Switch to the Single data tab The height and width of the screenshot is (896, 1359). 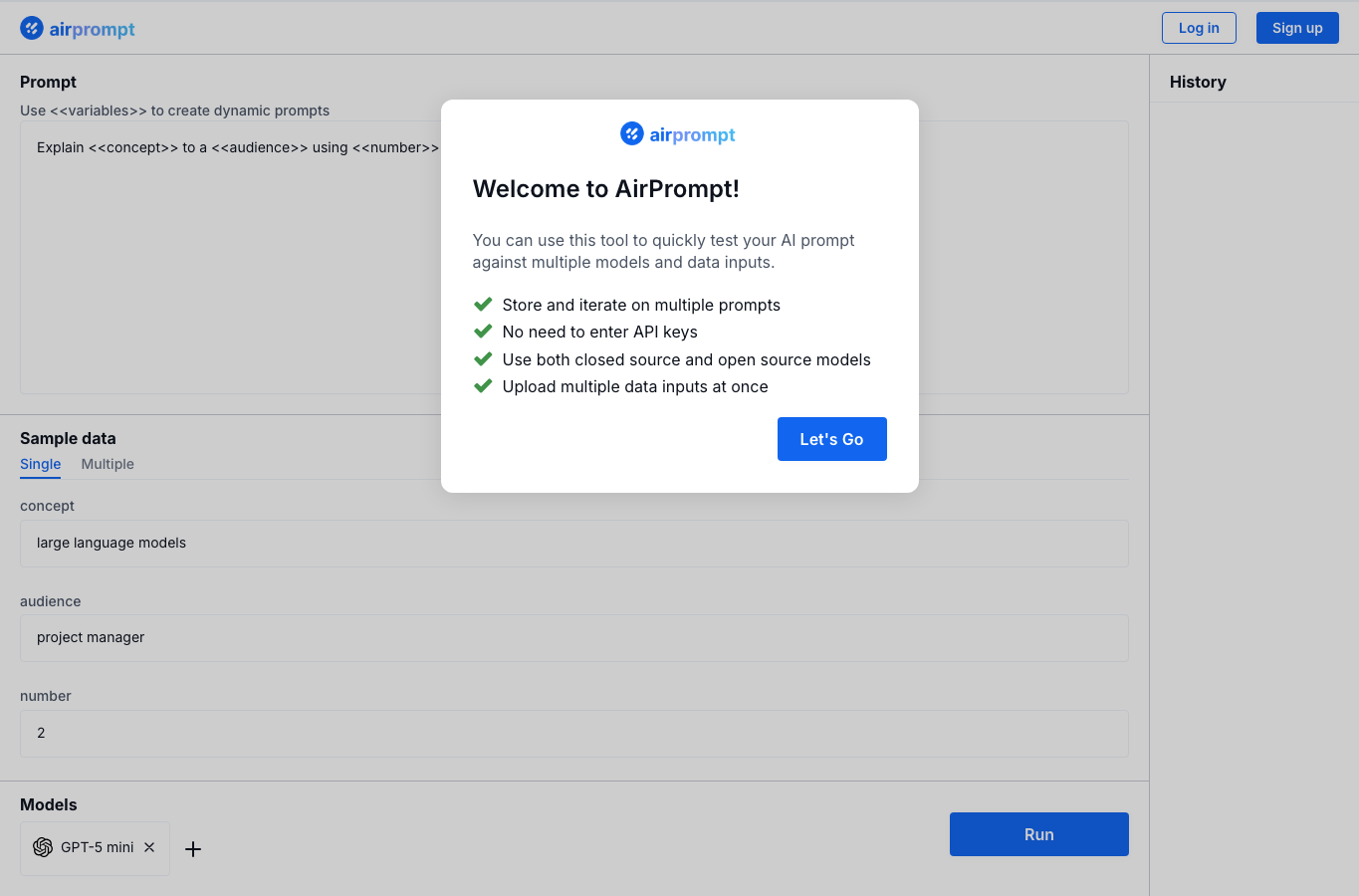pos(41,464)
